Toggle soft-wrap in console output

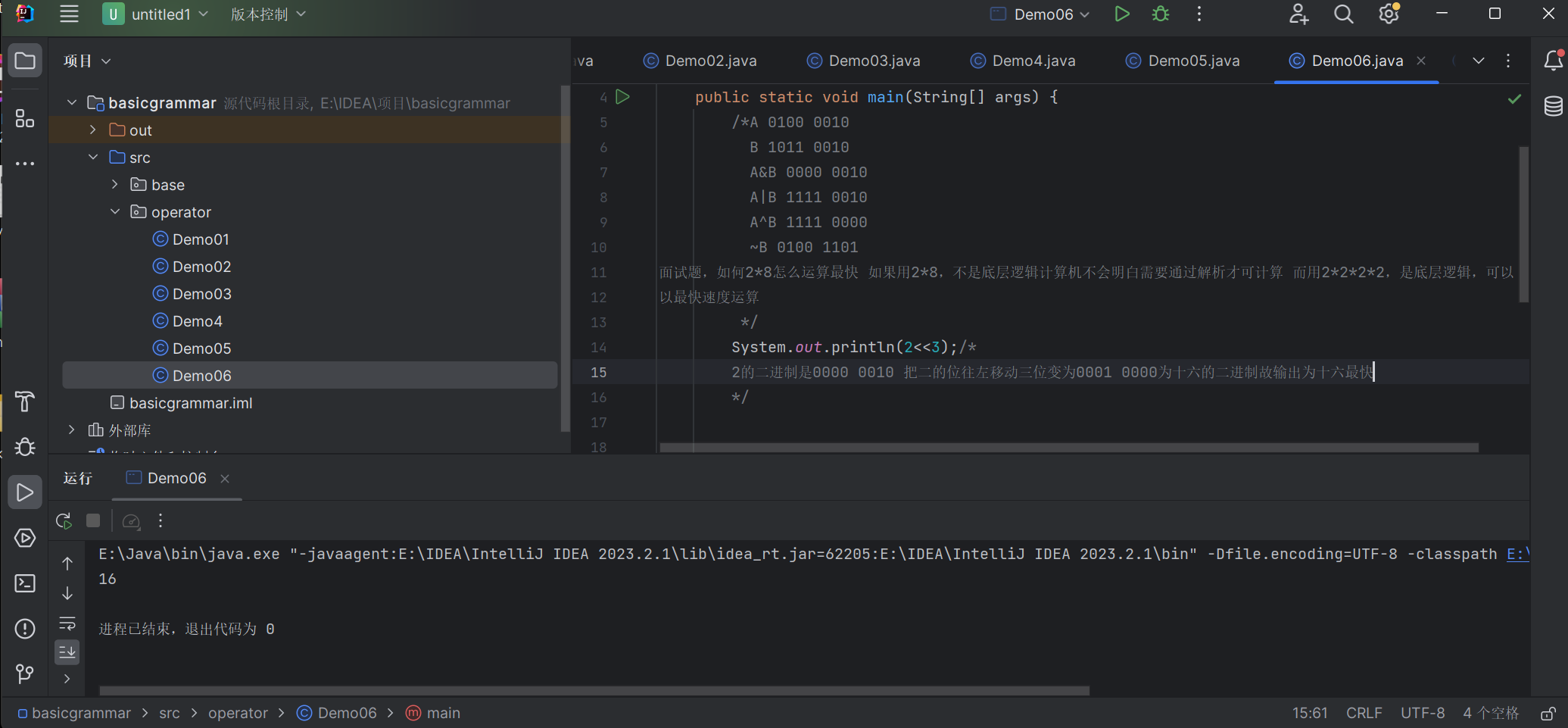(67, 623)
